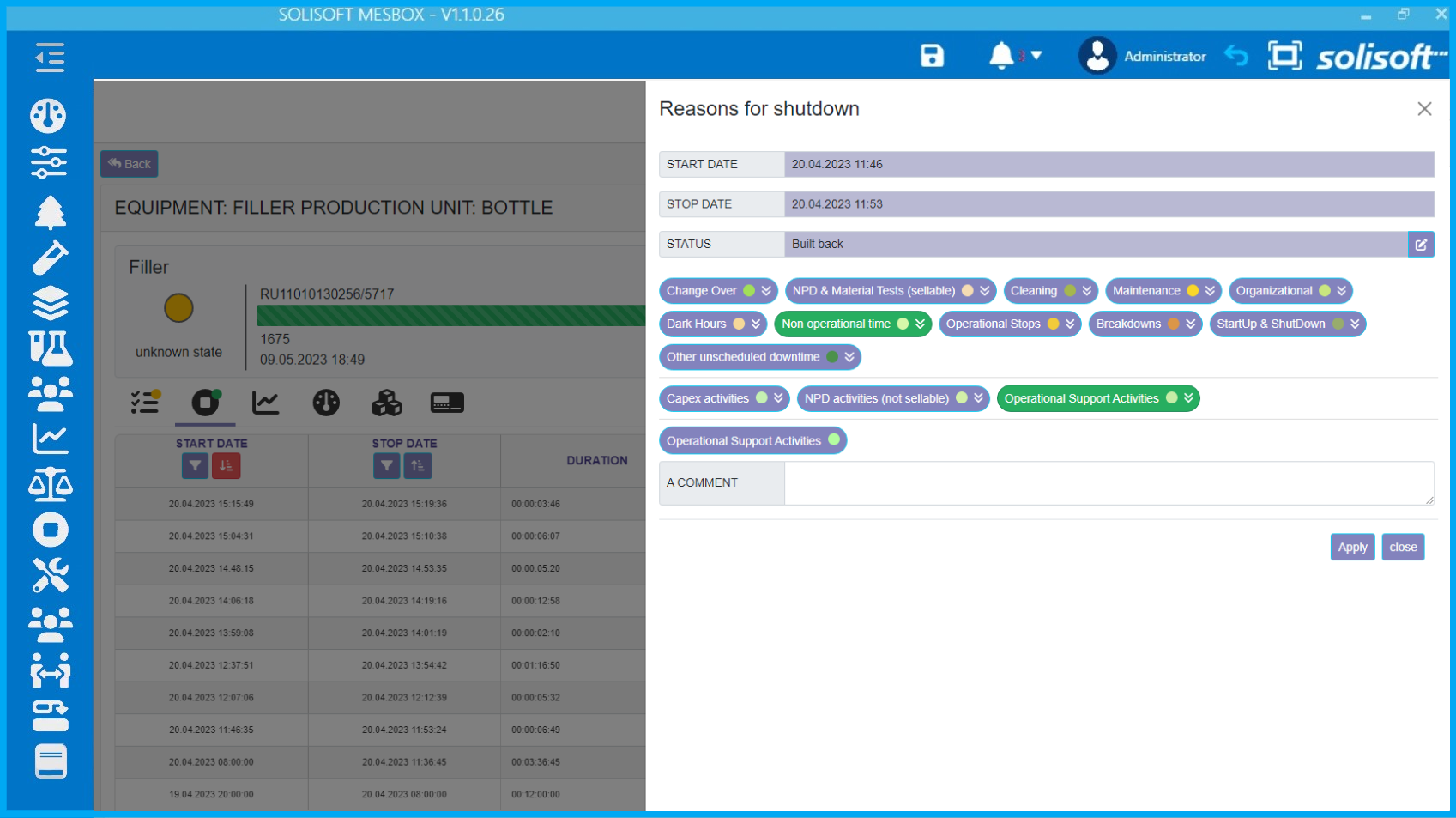Filter the START DATE column
This screenshot has width=1456, height=818.
click(x=195, y=466)
